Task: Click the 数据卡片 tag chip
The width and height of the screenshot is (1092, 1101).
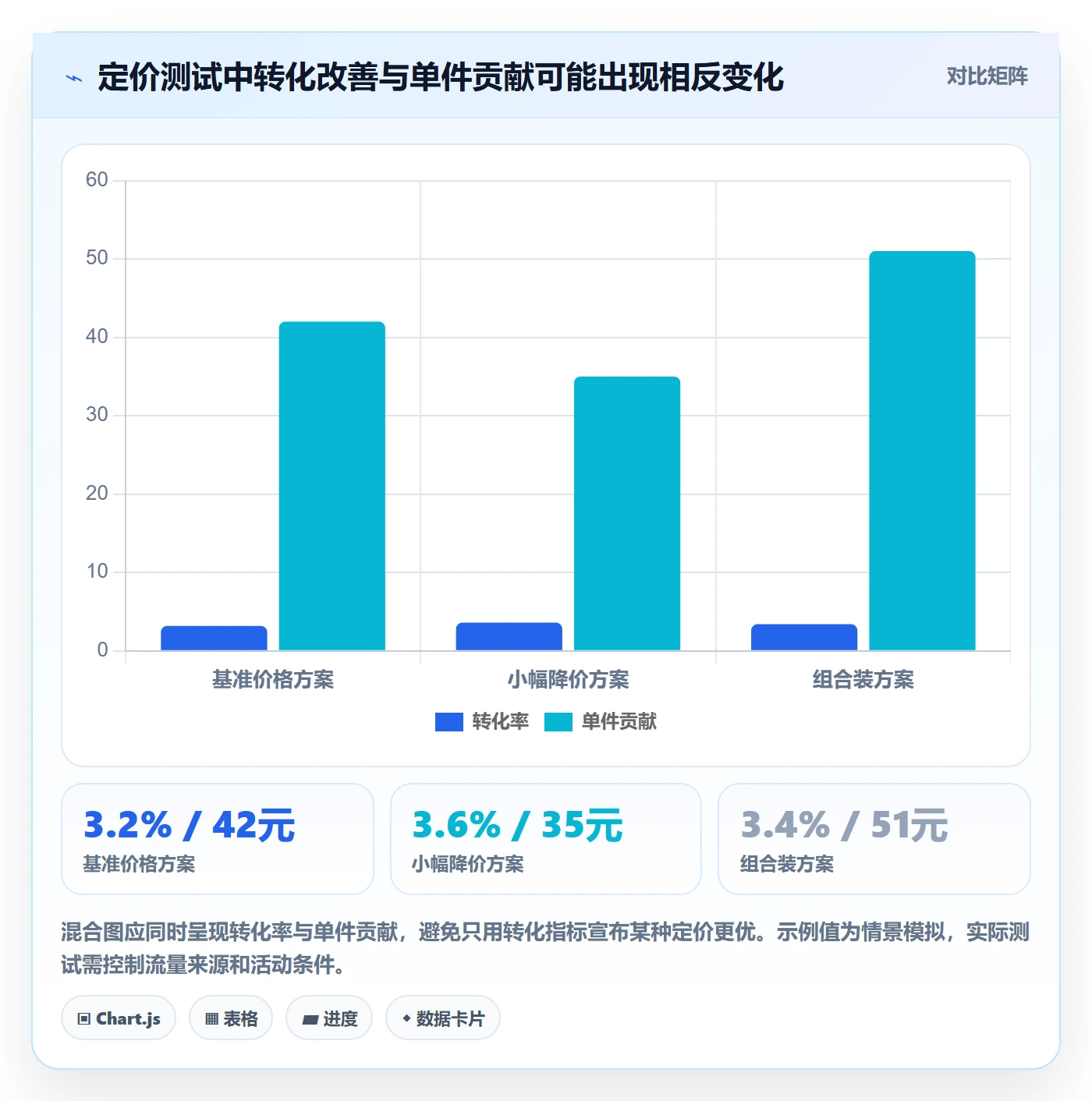Action: [x=443, y=1018]
